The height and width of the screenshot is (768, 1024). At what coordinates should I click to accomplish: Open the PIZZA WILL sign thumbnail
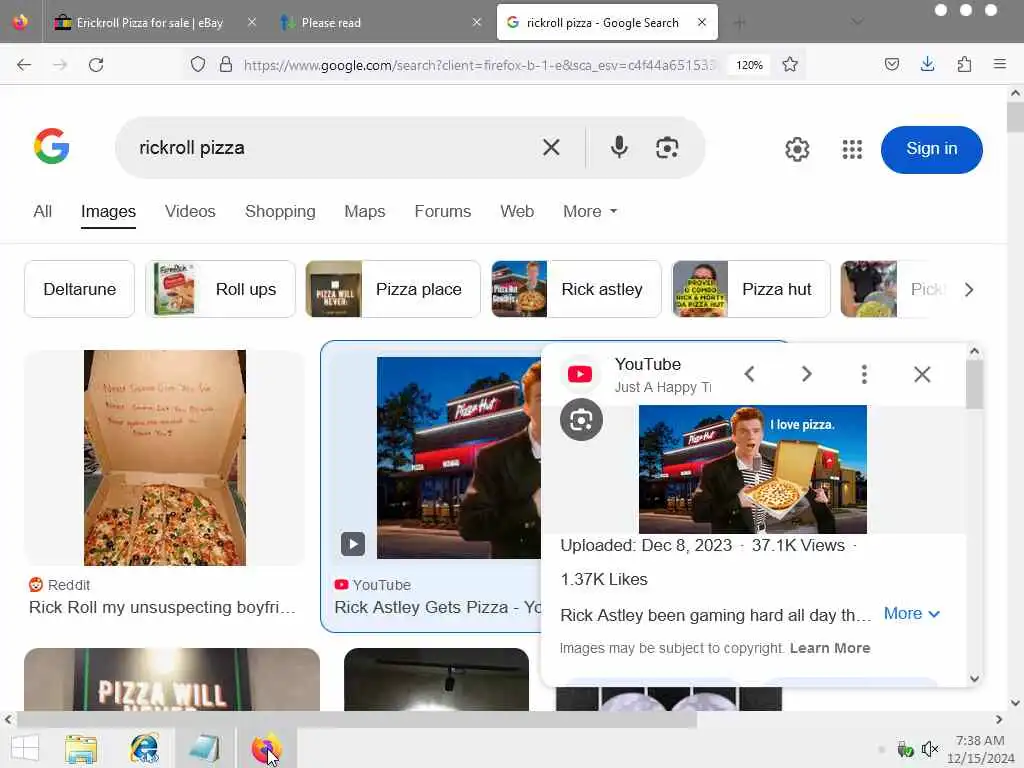point(172,679)
